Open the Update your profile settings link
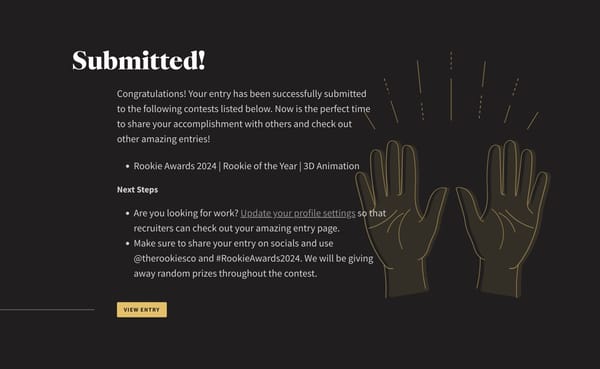This screenshot has width=600, height=369. coord(298,213)
